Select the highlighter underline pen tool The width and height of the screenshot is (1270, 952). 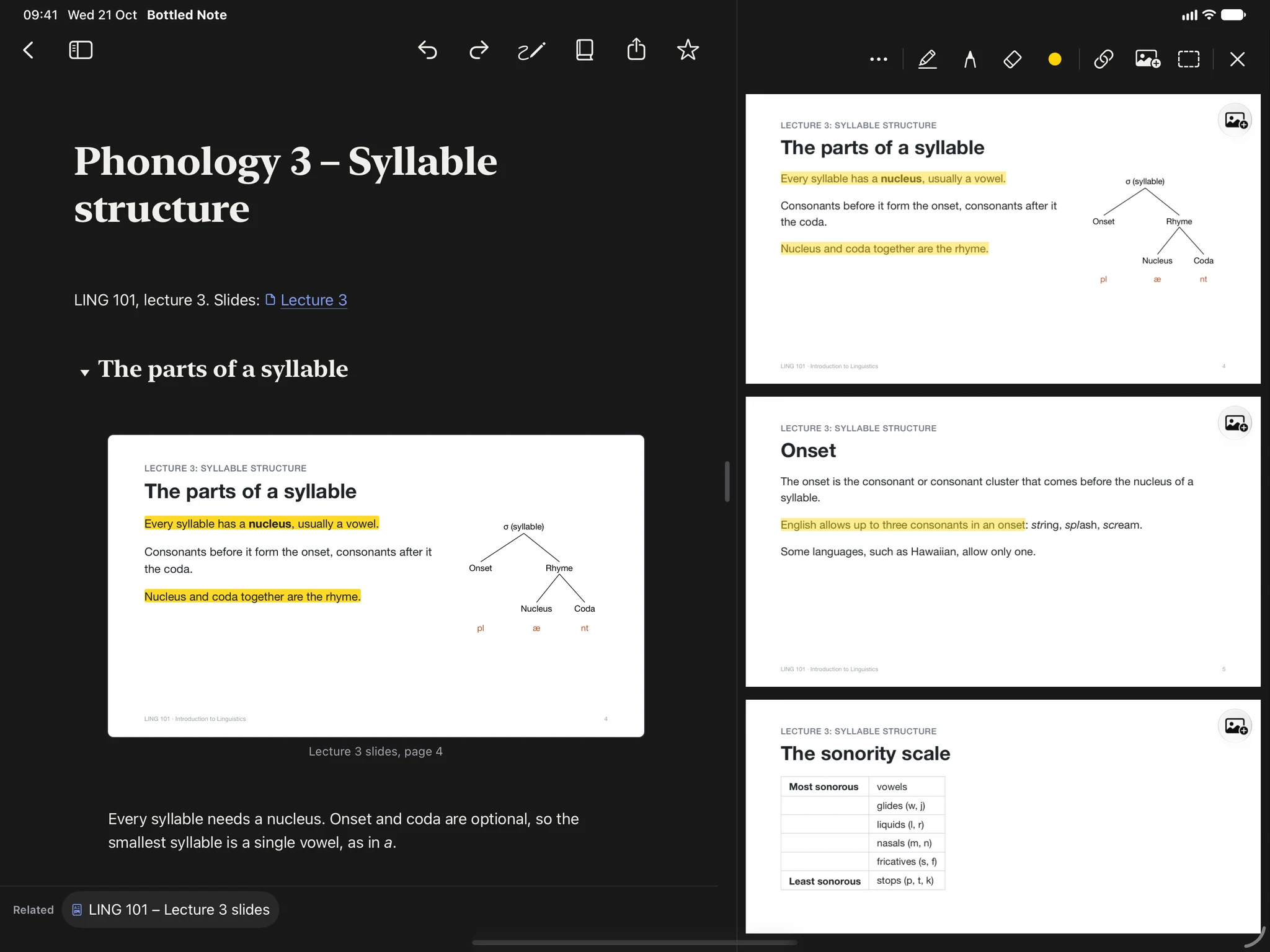tap(927, 59)
